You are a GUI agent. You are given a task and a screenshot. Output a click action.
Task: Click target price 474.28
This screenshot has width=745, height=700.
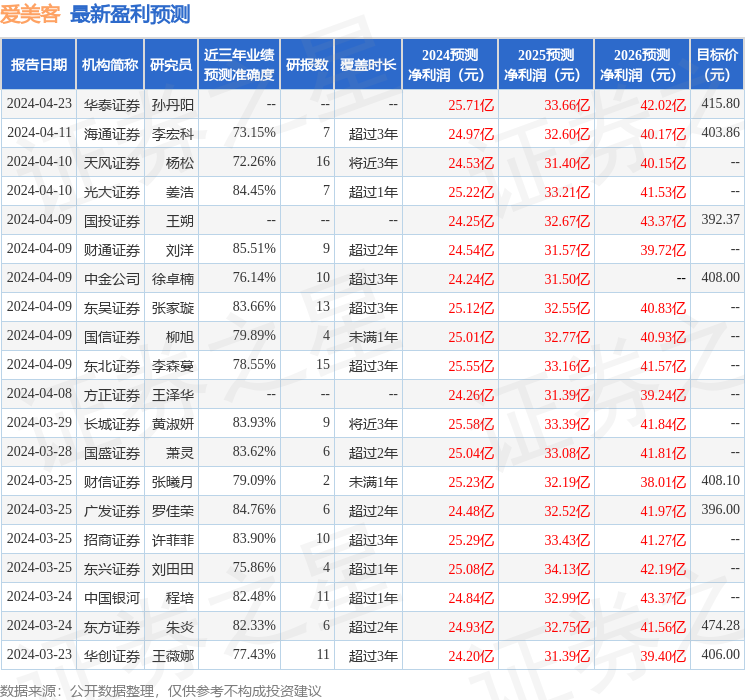coord(721,625)
